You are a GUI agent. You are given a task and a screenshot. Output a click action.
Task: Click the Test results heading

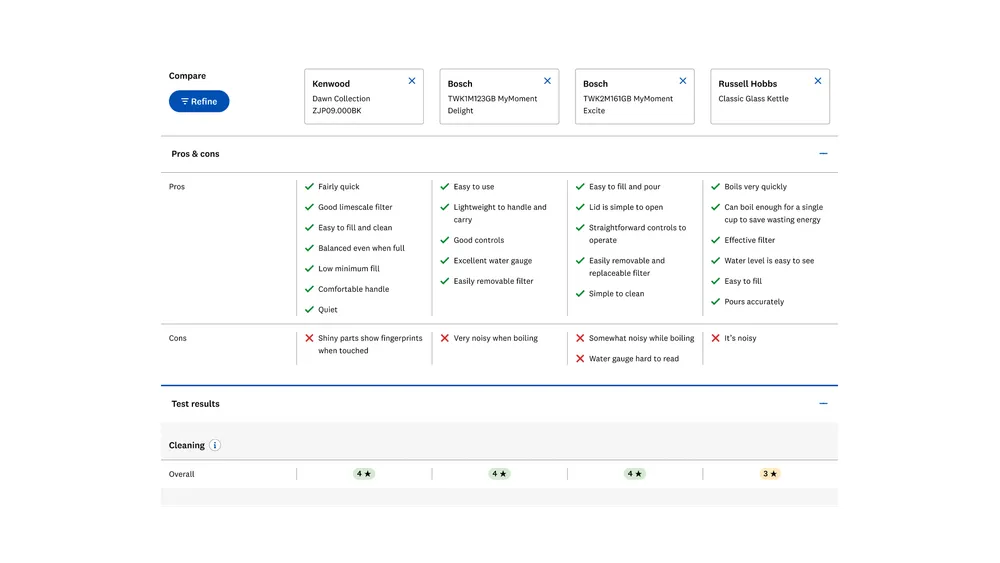(x=196, y=404)
